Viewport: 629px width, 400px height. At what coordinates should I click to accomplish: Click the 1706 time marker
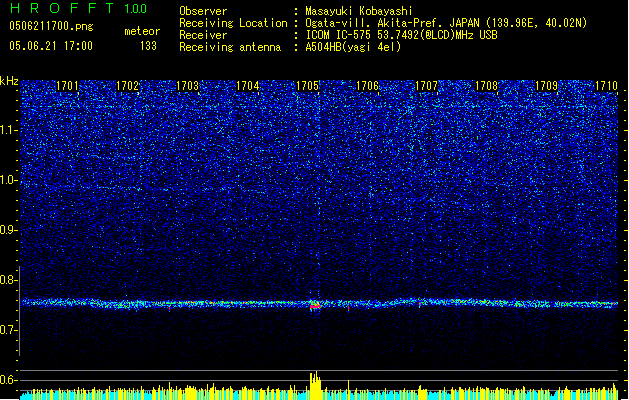click(x=367, y=86)
